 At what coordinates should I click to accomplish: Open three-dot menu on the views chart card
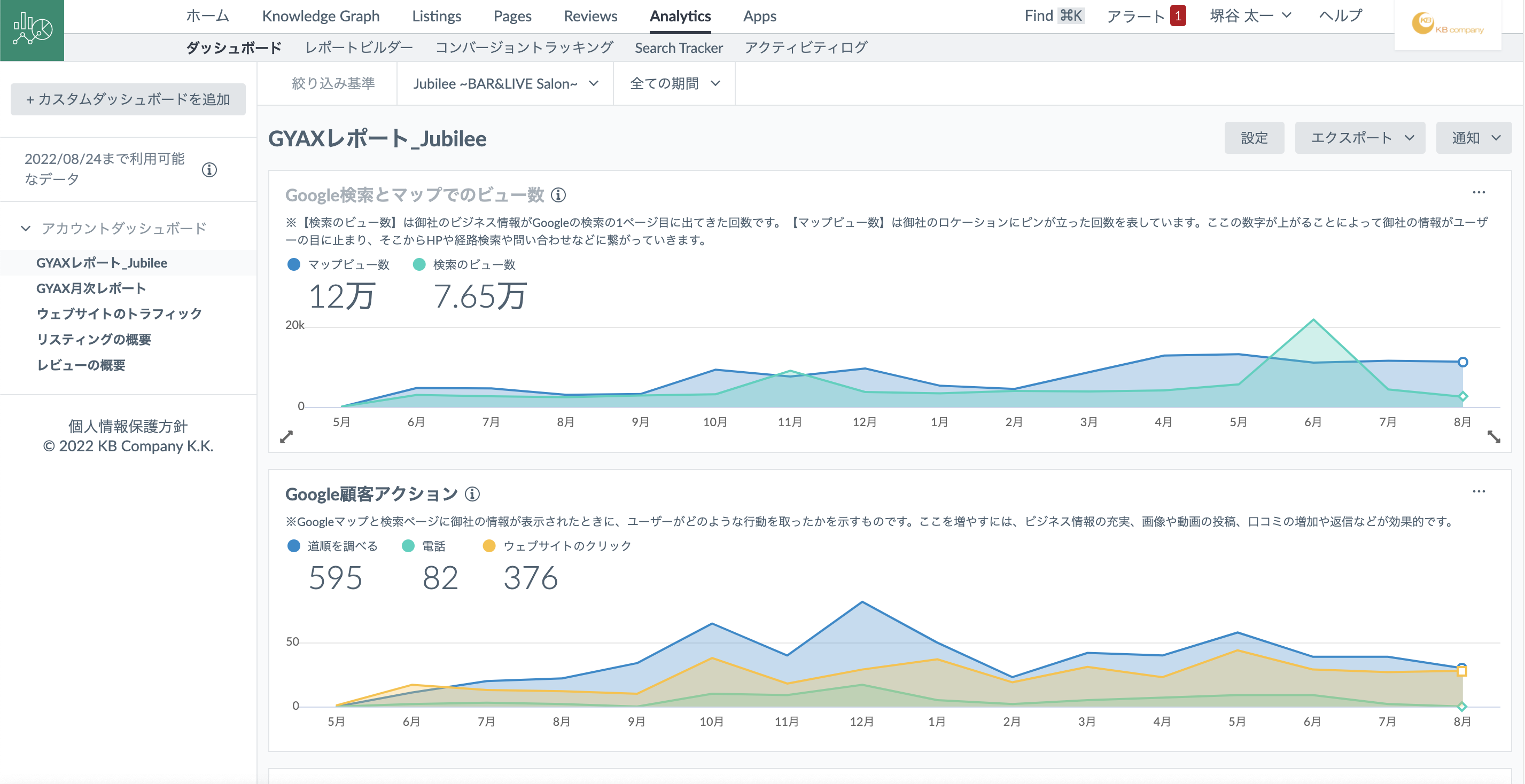click(1478, 192)
